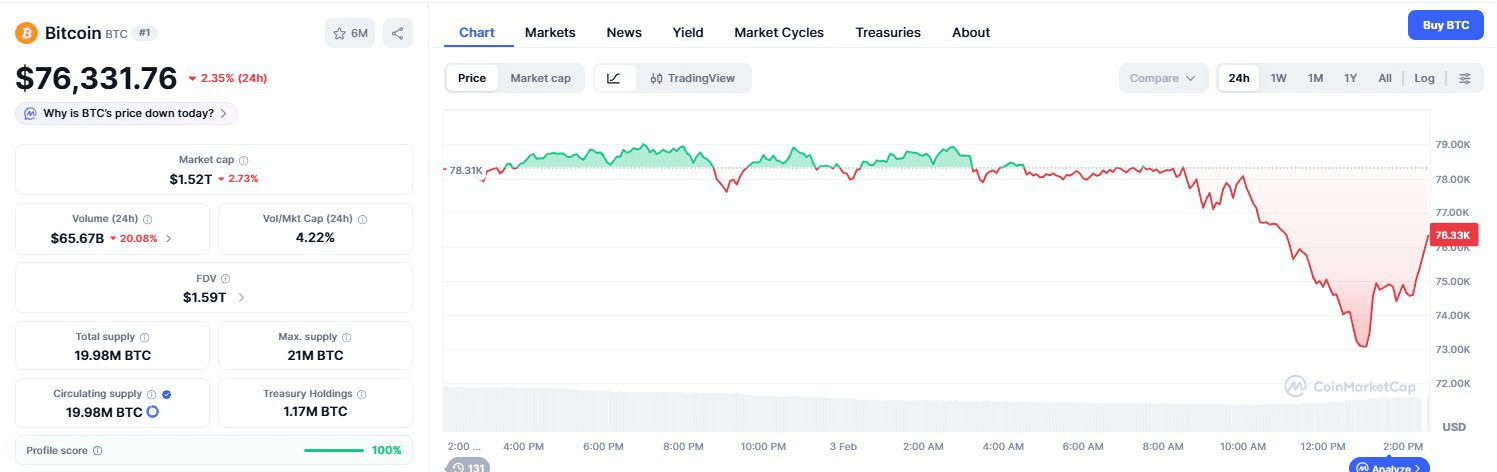Expand the Volume (24h) chevron
1497x472 pixels.
[168, 238]
